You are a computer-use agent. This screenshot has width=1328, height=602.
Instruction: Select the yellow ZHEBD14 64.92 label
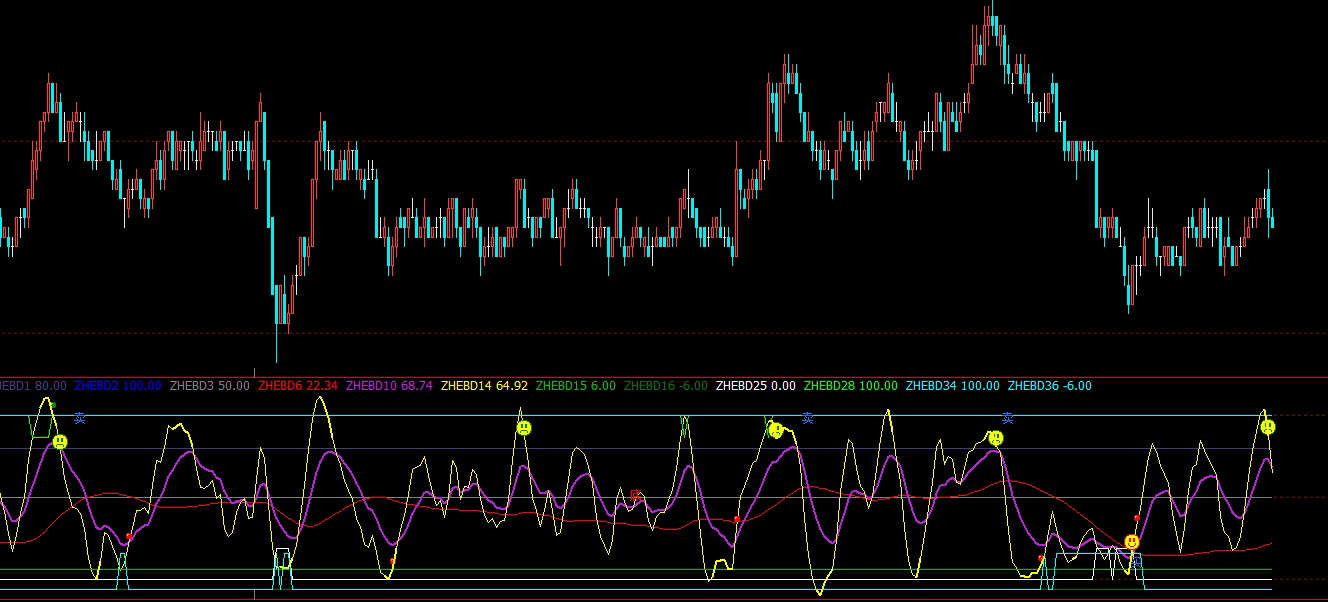coord(484,386)
